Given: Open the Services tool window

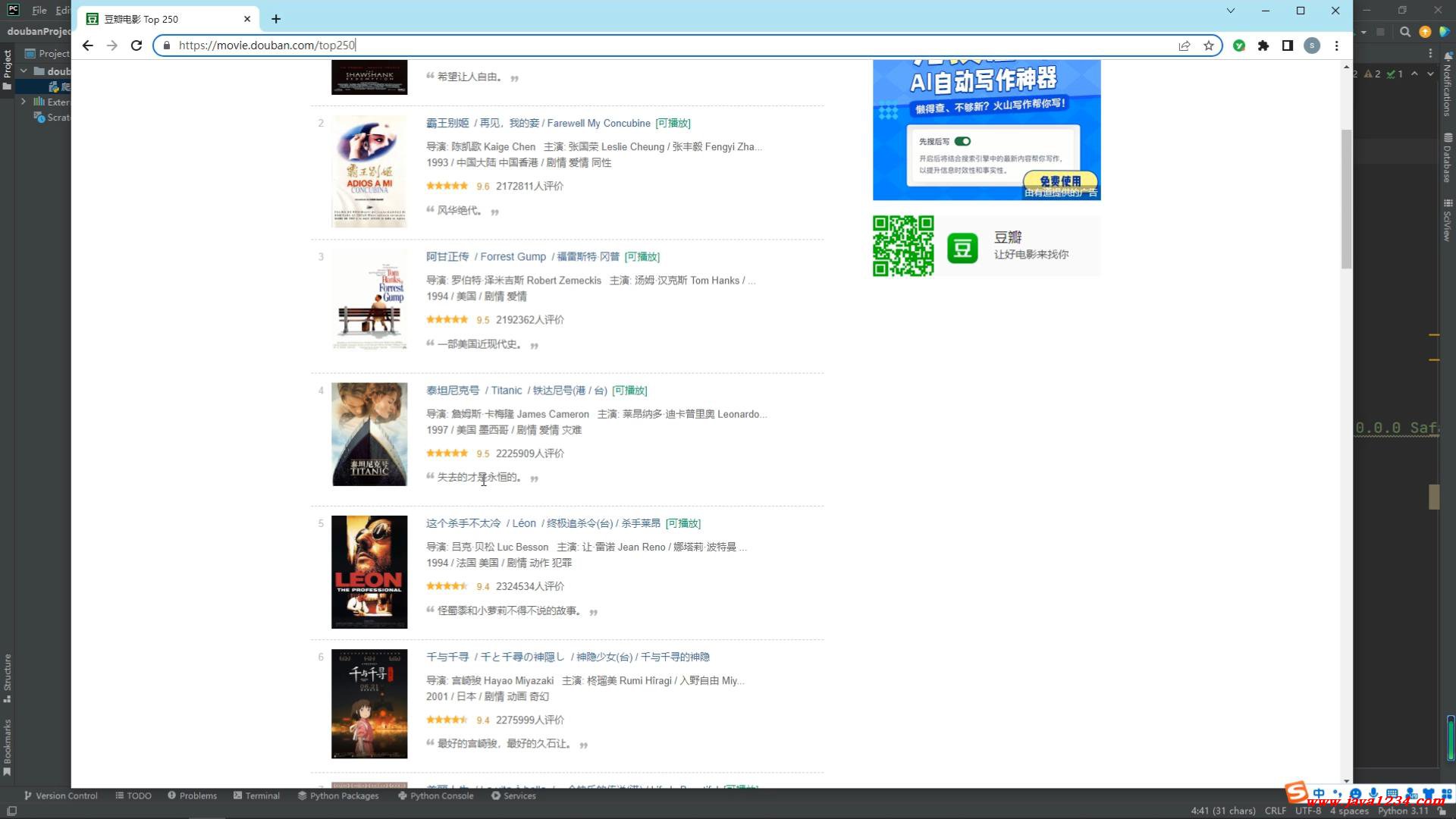Looking at the screenshot, I should click(x=513, y=795).
